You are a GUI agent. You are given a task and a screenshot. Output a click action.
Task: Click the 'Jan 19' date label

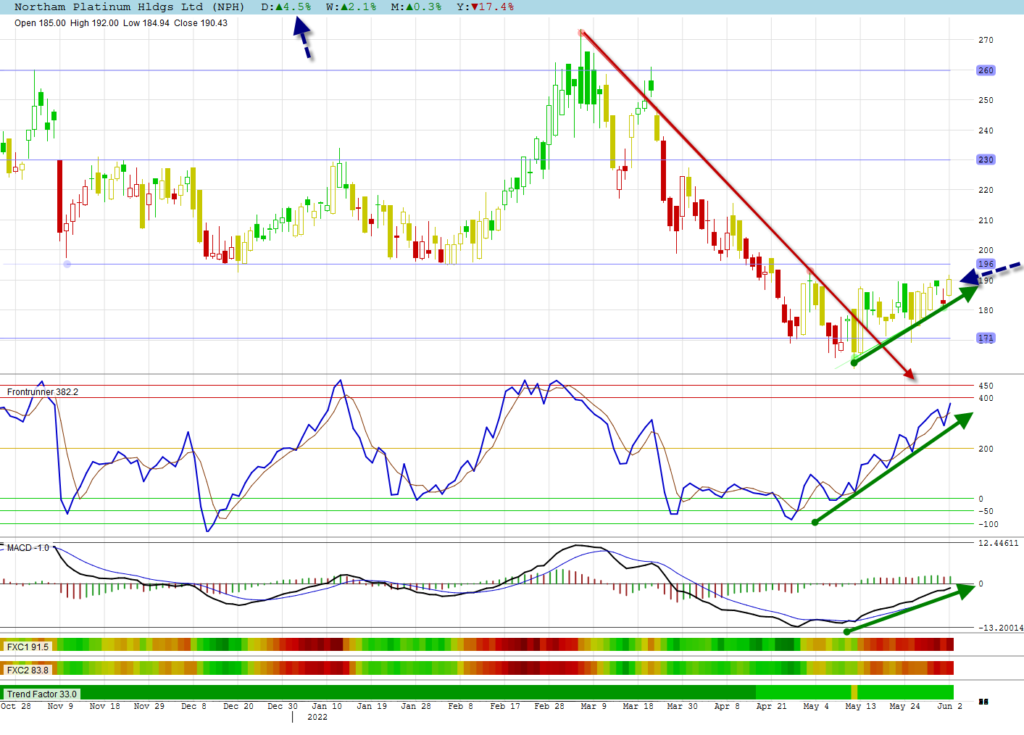(371, 706)
